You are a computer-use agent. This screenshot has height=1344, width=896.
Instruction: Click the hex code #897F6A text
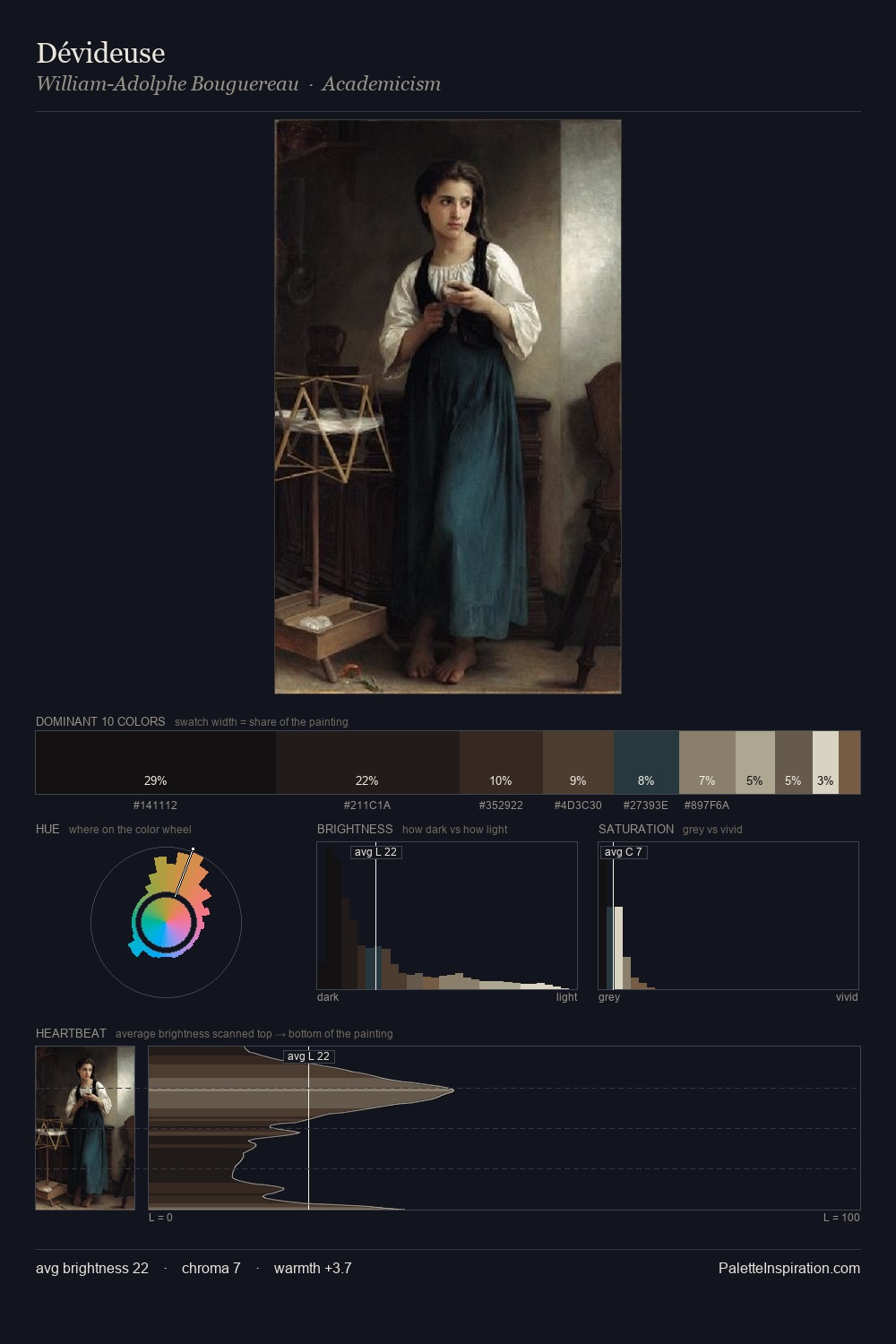click(707, 806)
